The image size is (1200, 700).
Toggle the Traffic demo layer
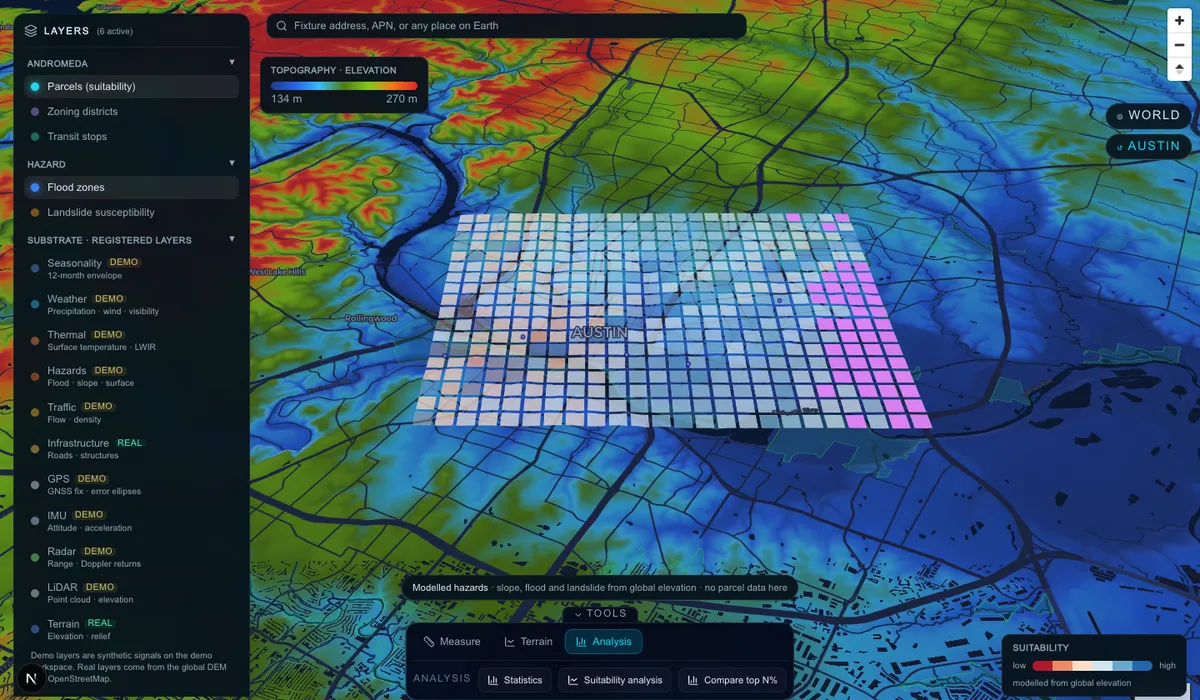131,413
